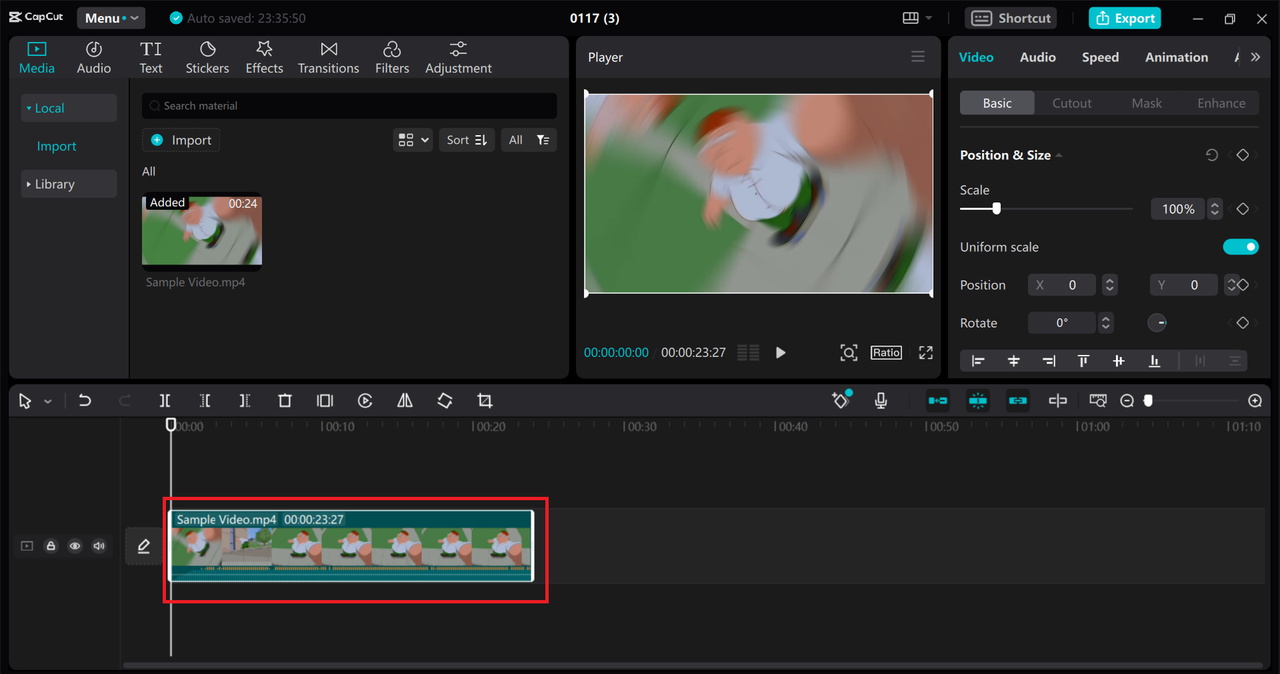
Task: Align clip to the top
Action: [x=1083, y=361]
